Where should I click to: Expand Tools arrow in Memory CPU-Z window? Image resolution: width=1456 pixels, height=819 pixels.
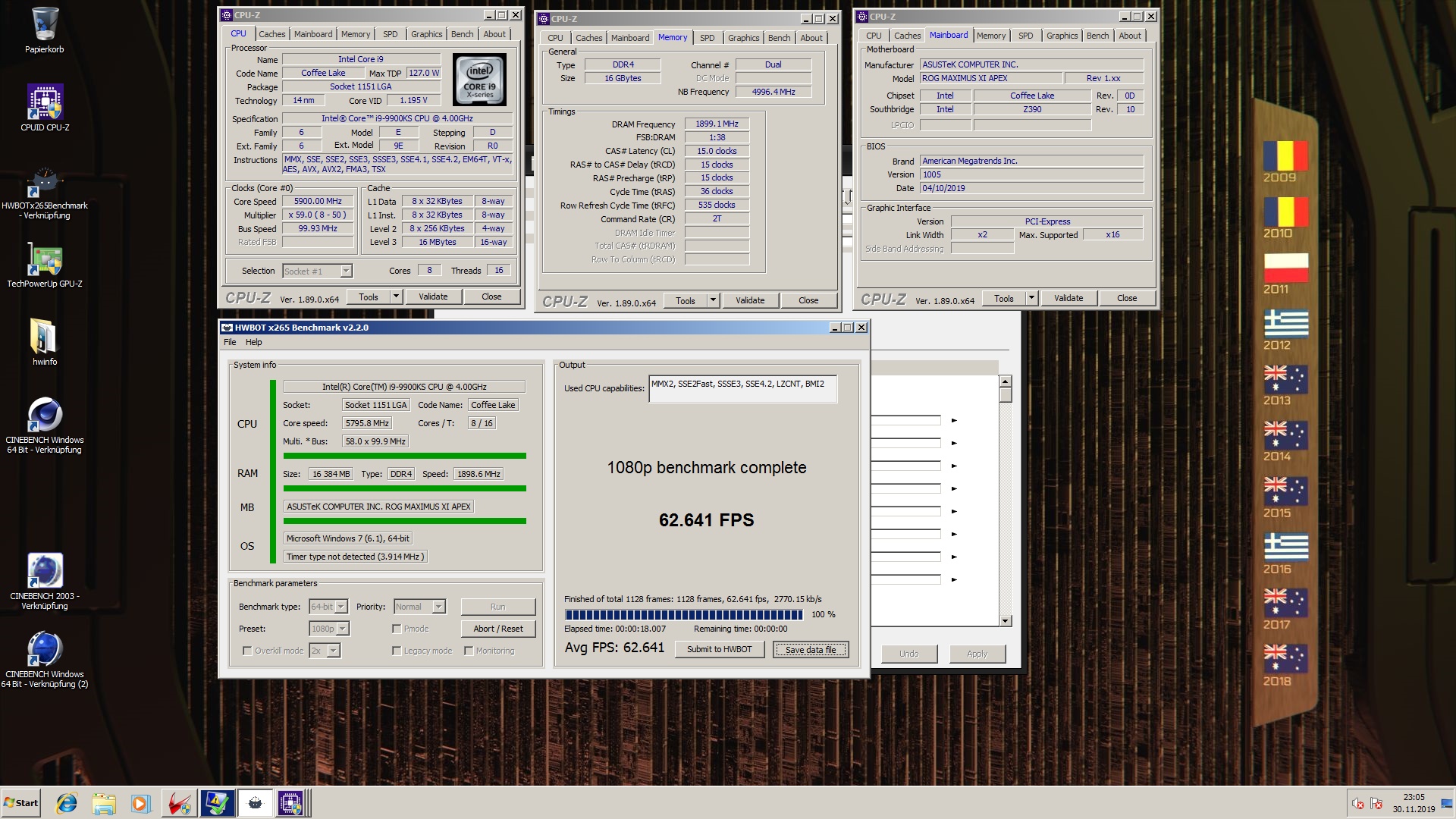(713, 300)
